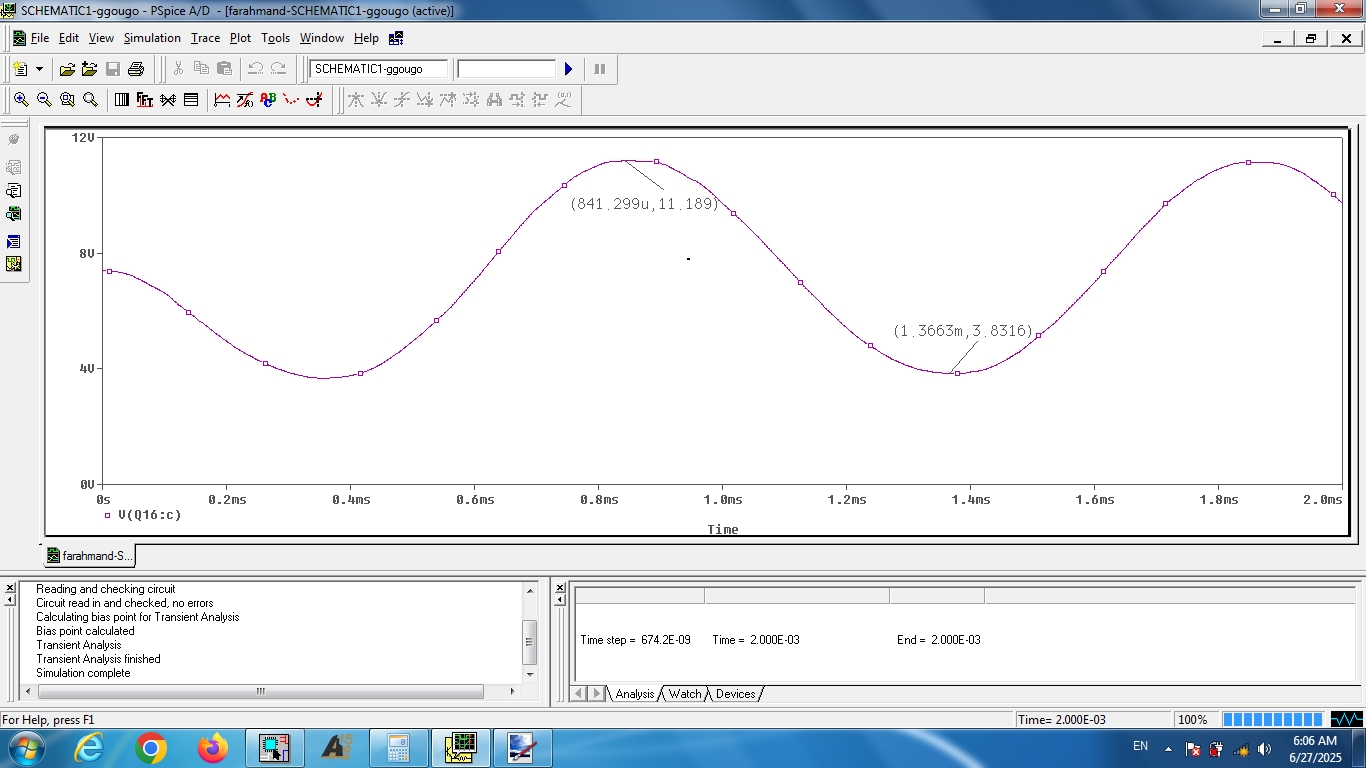Select the ABC text label tool

click(x=268, y=100)
